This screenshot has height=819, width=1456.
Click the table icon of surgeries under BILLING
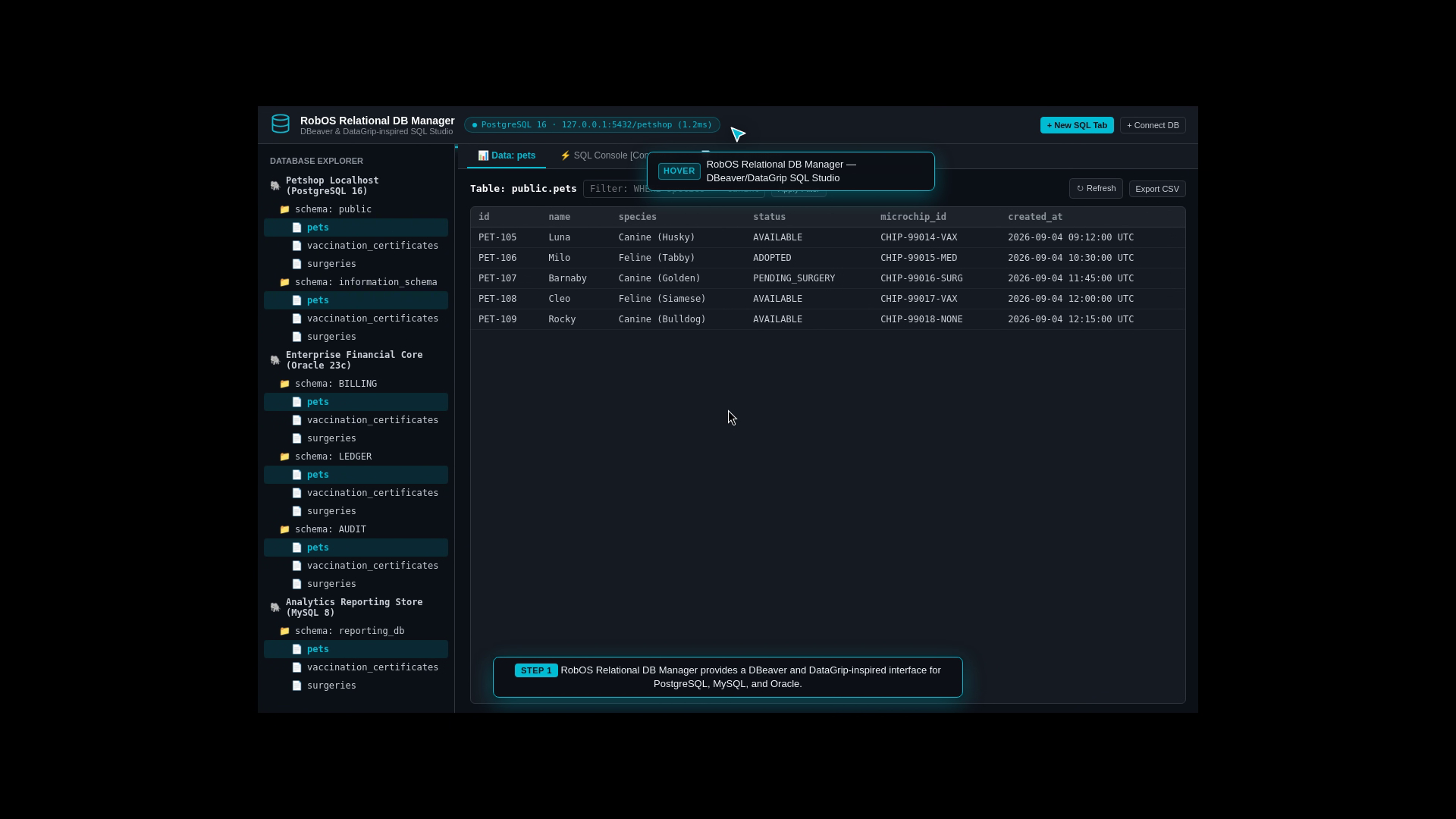click(297, 438)
